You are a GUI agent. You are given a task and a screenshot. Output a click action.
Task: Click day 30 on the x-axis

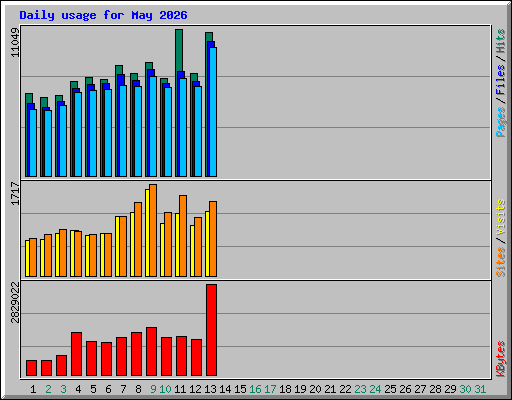[x=465, y=389]
